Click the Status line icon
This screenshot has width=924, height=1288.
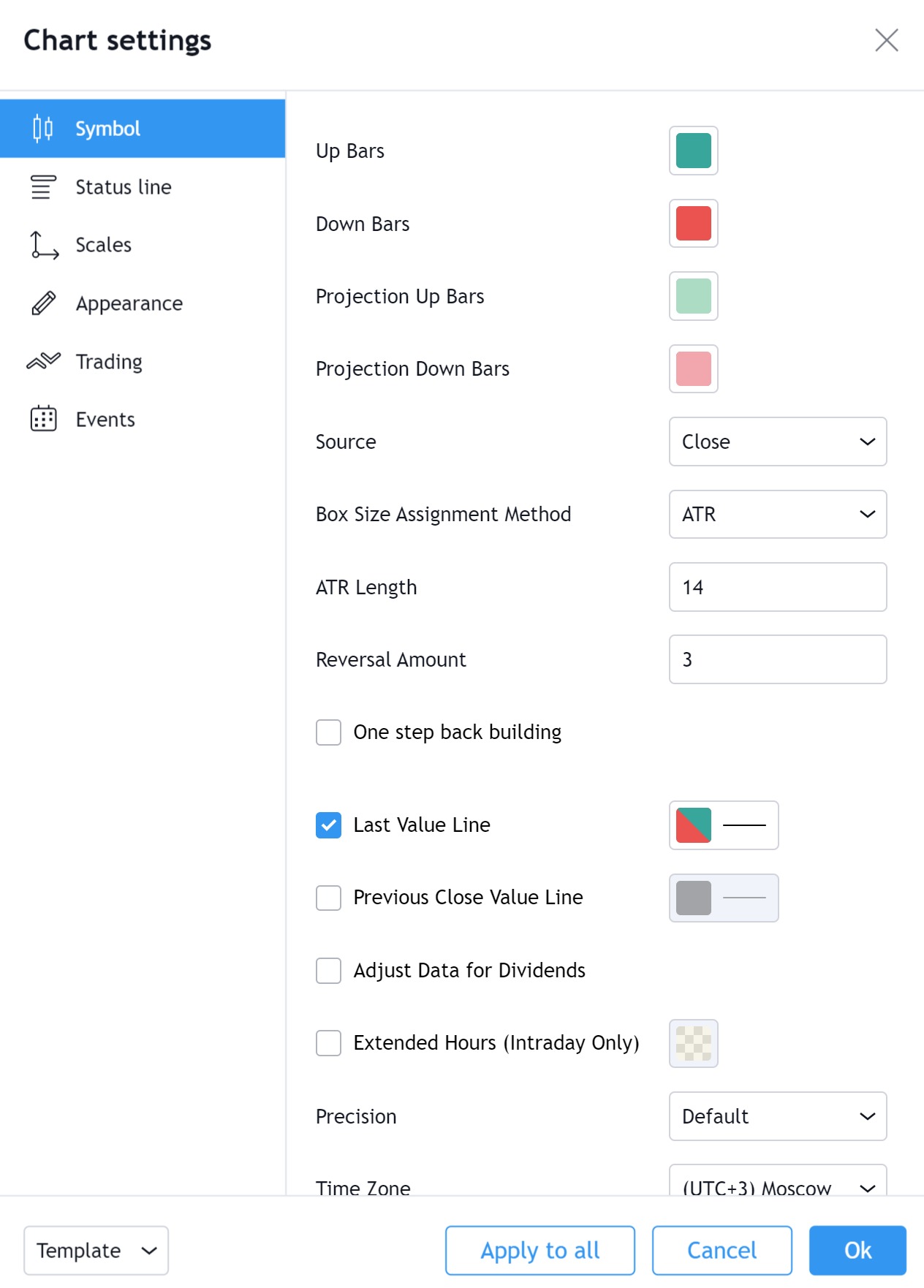pyautogui.click(x=43, y=187)
